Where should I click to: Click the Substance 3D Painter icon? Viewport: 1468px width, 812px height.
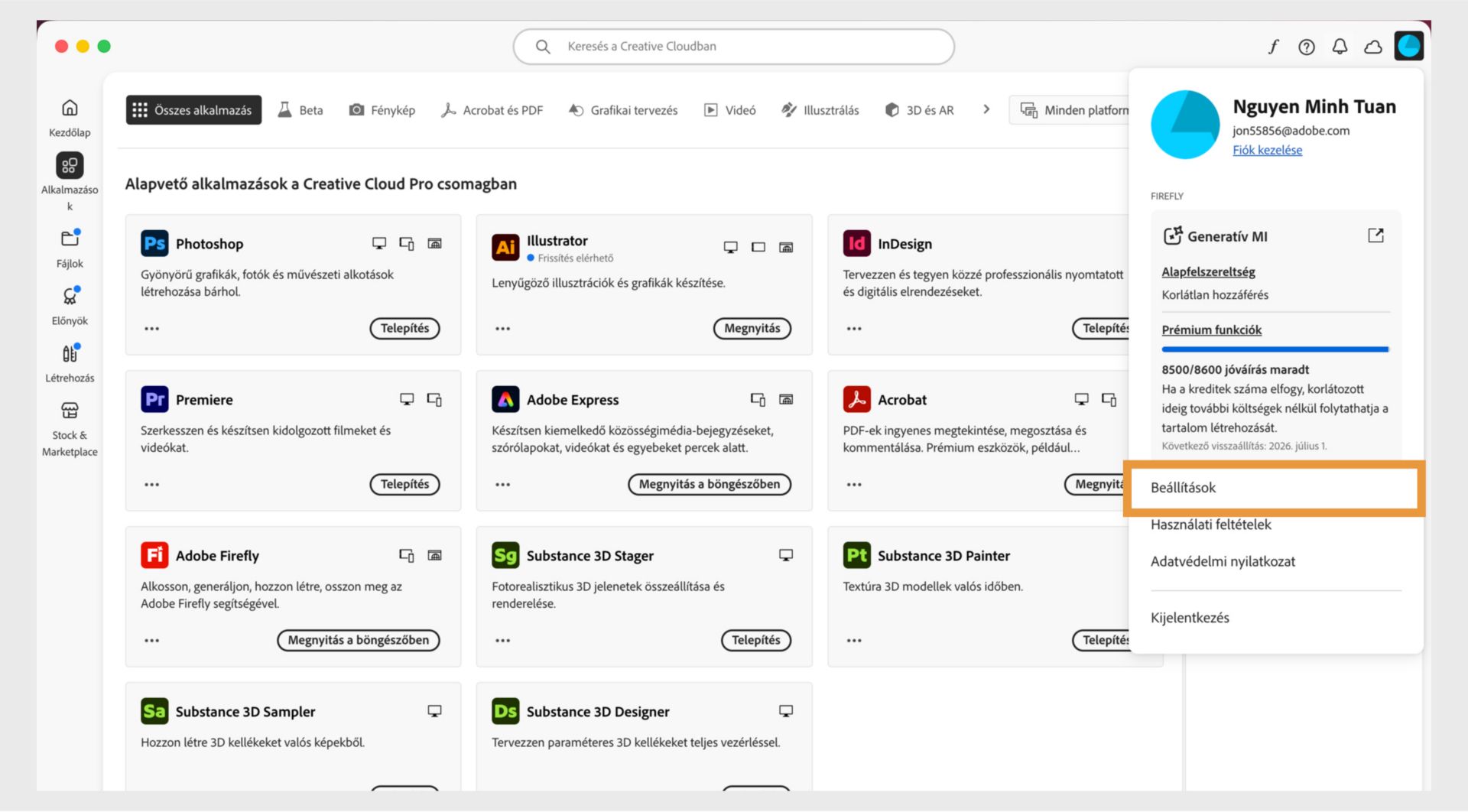coord(856,555)
